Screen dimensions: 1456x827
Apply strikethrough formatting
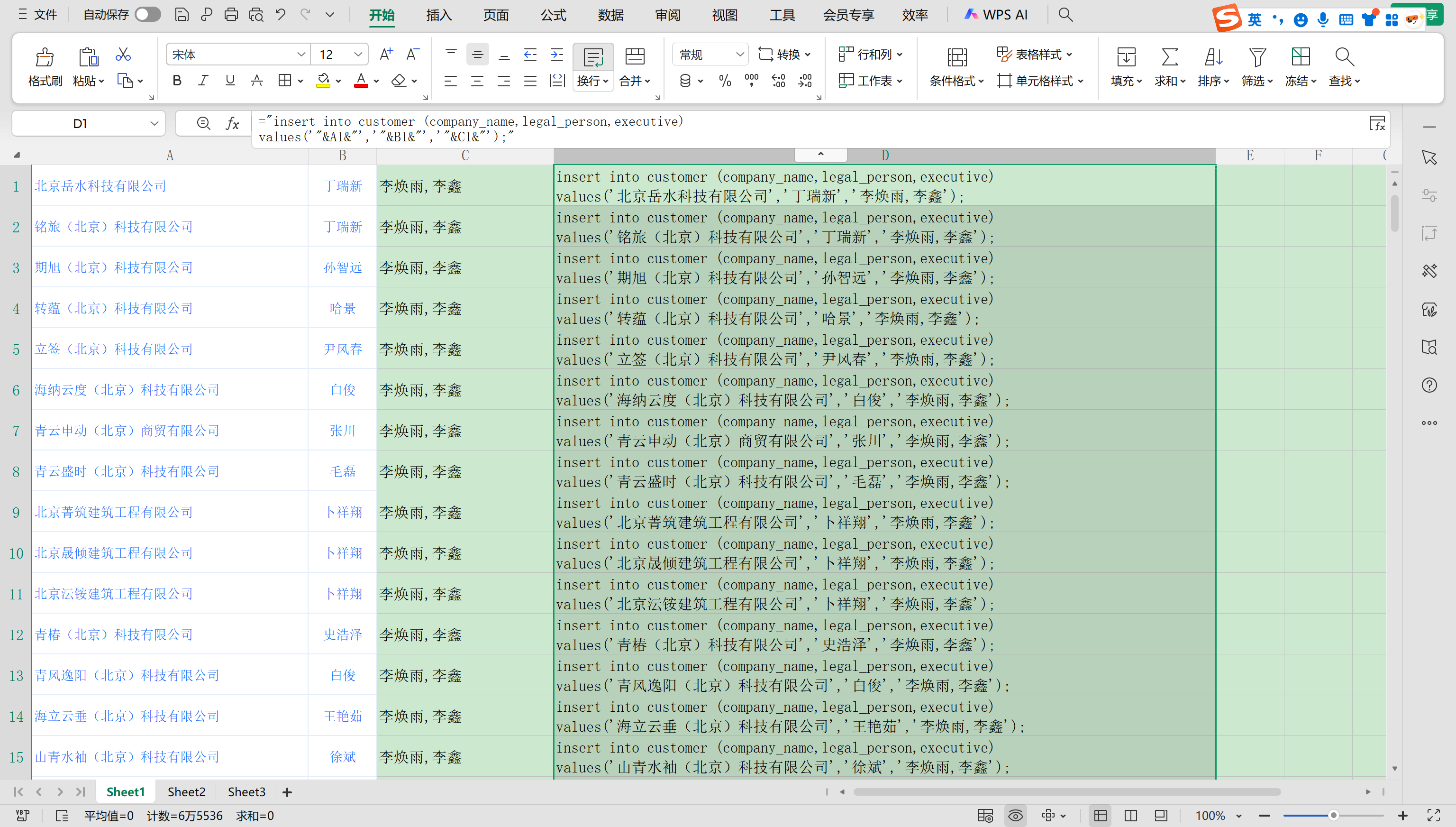pos(256,81)
